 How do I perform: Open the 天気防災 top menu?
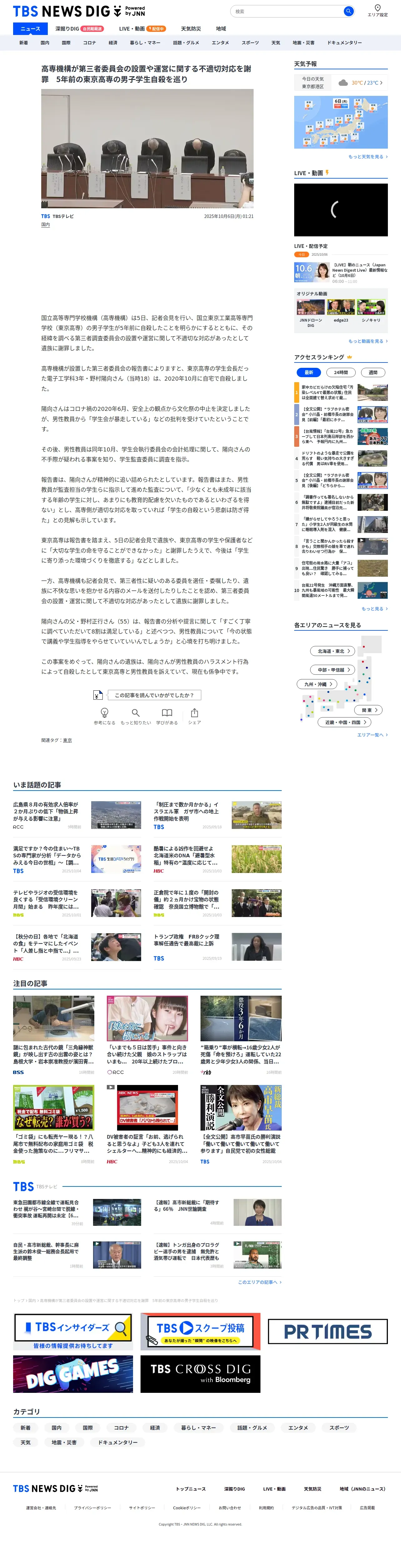(x=191, y=29)
